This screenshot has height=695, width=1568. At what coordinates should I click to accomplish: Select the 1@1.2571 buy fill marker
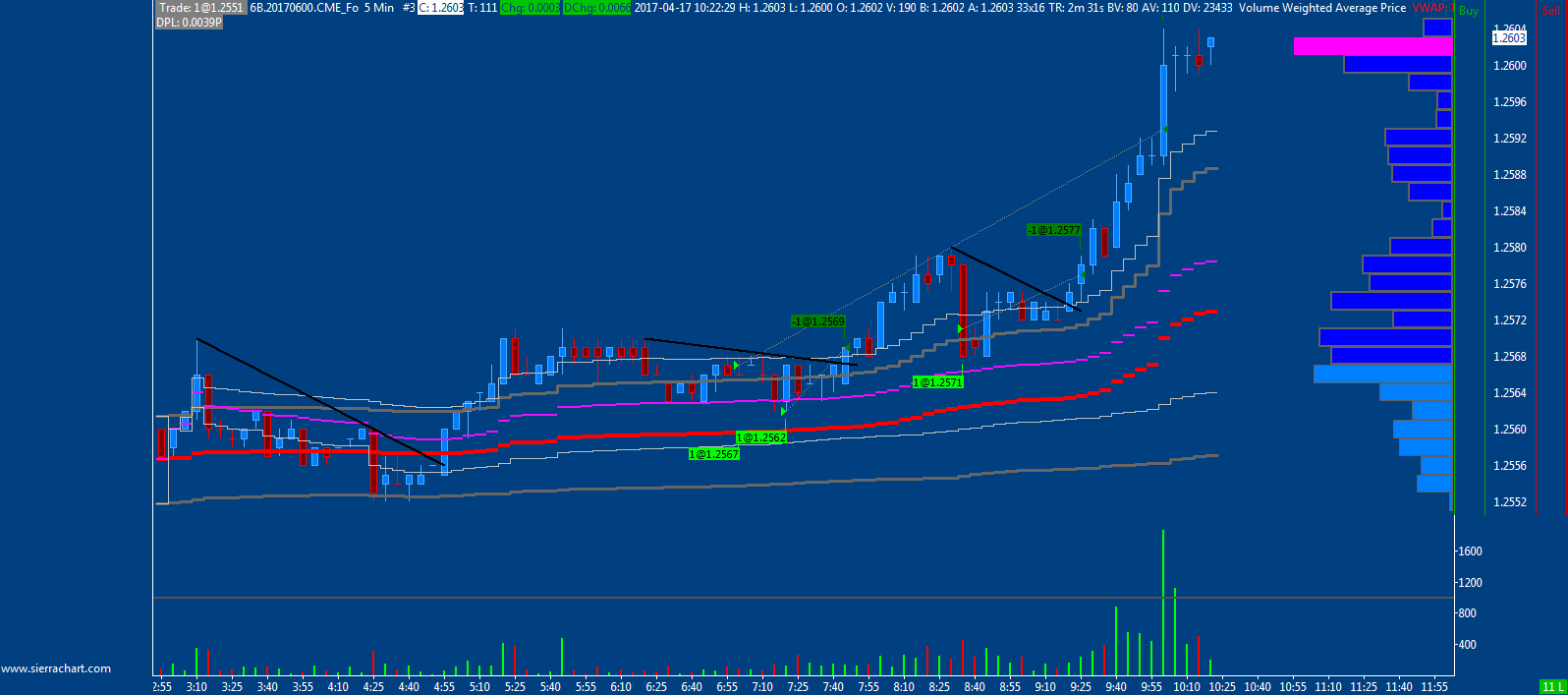938,382
